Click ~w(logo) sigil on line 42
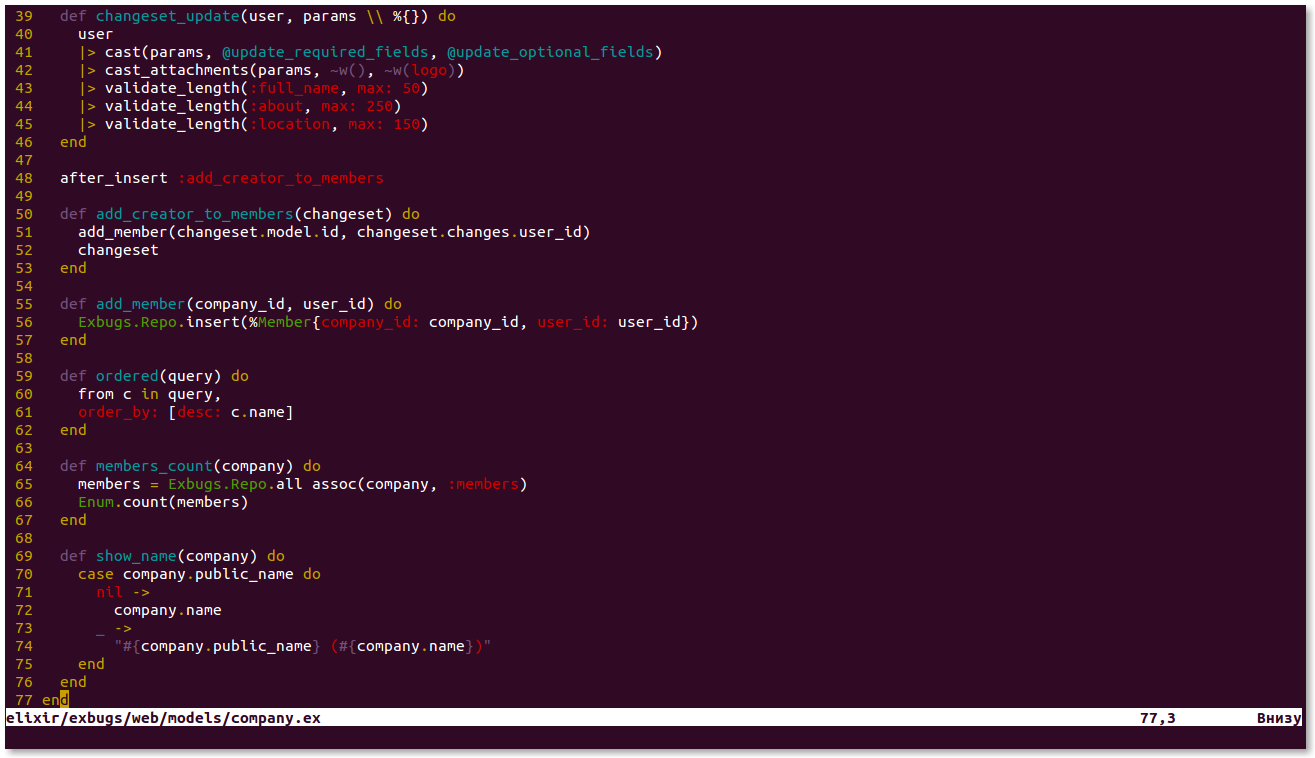1315x758 pixels. pos(420,70)
